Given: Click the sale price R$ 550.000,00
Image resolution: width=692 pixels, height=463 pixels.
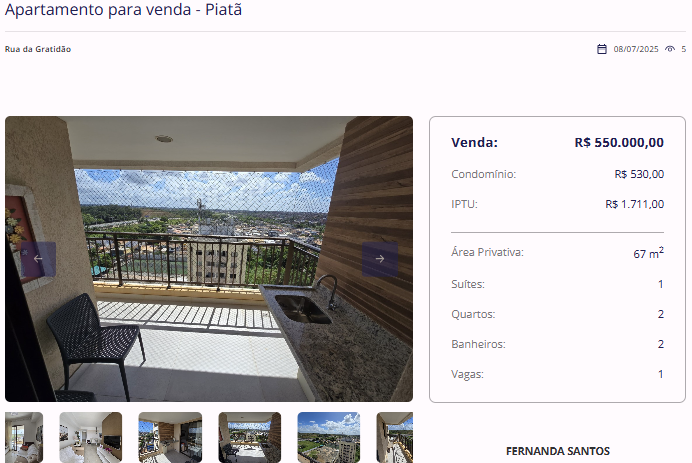Looking at the screenshot, I should point(619,143).
